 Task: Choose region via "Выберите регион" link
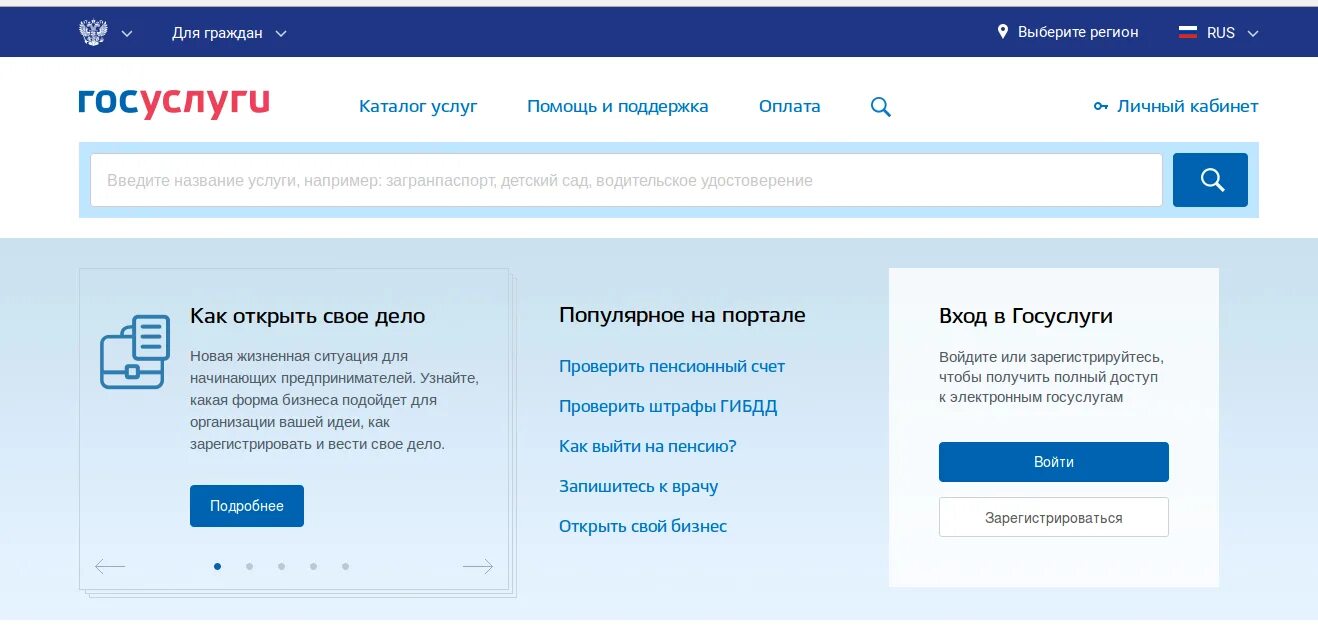[x=1078, y=32]
